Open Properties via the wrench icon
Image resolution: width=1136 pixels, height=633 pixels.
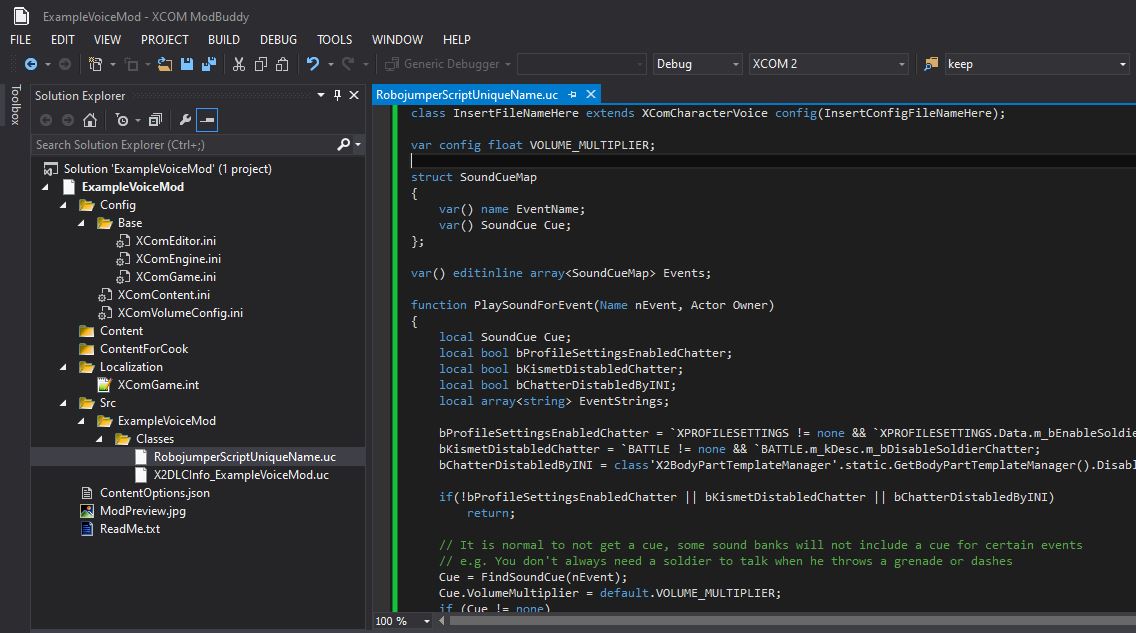(185, 120)
